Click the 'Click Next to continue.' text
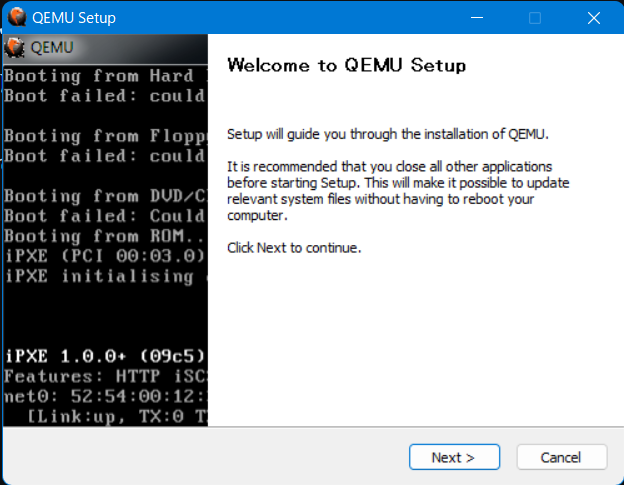Screen dimensions: 624x485 pyautogui.click(x=294, y=247)
